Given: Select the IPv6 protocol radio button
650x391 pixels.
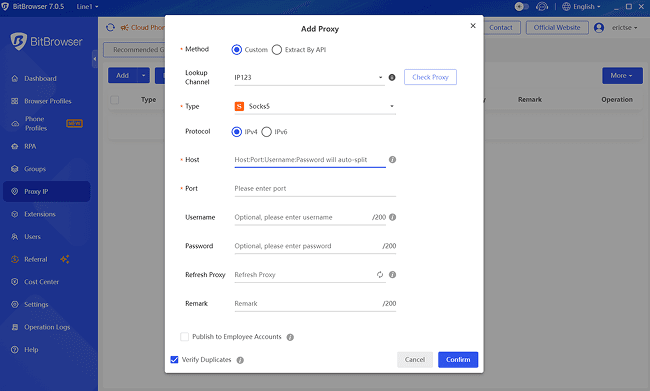Looking at the screenshot, I should click(x=267, y=132).
